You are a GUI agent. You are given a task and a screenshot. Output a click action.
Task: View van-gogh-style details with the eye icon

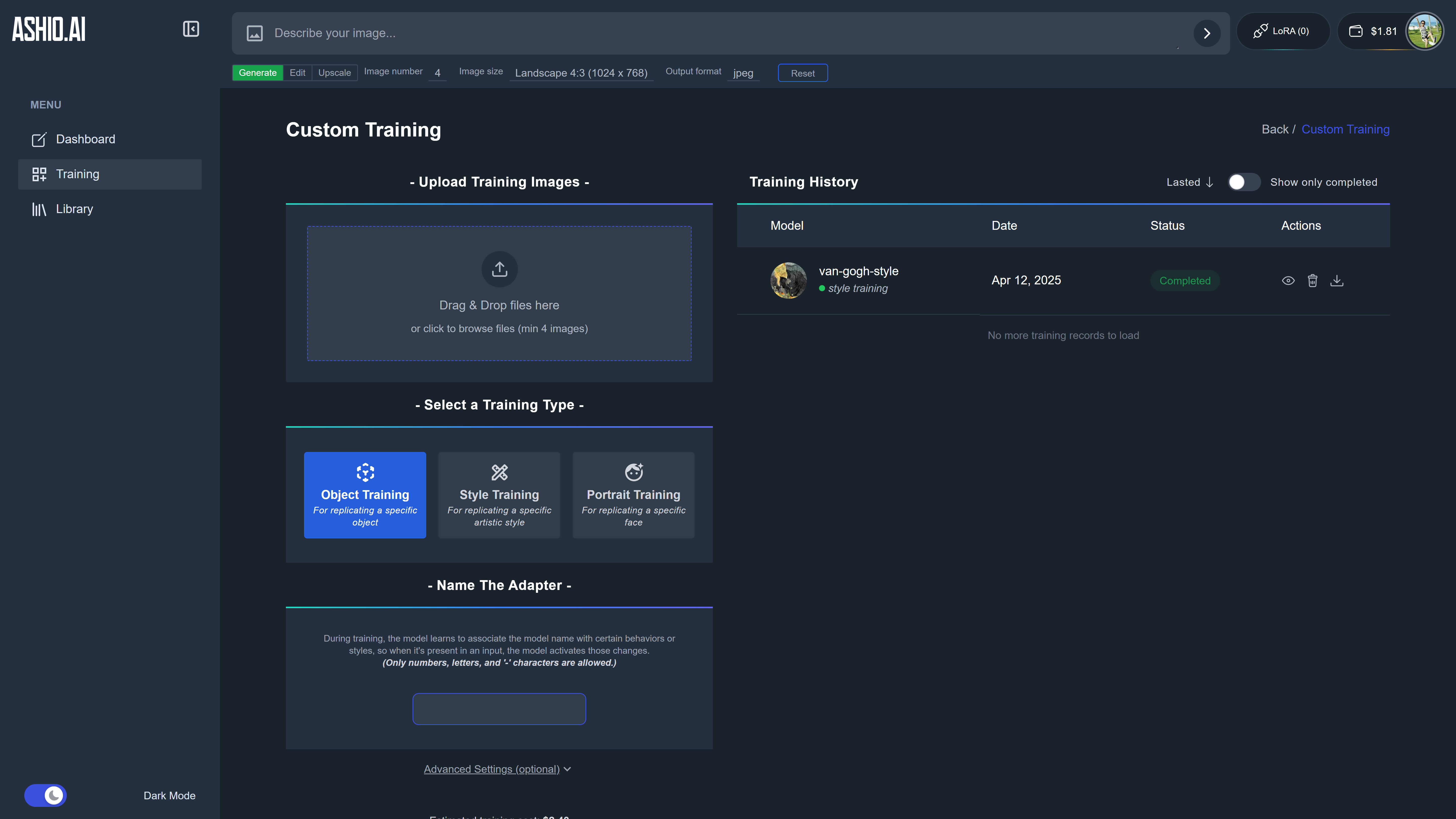click(1288, 280)
